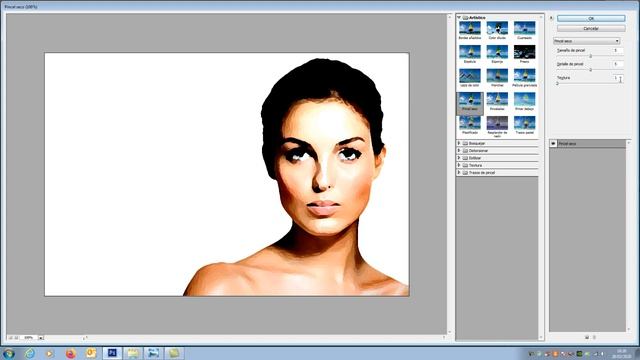Screen dimensions: 640x360
Task: Select the Cuarteado filter thumbnail
Action: (524, 29)
